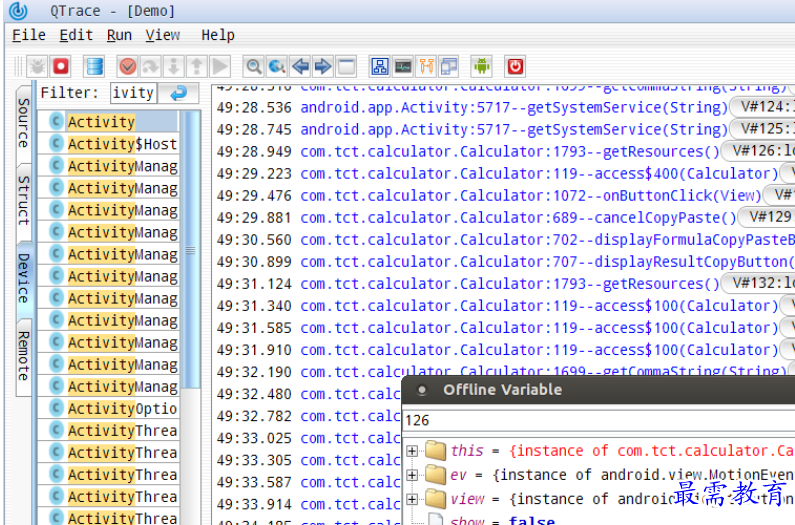Image resolution: width=795 pixels, height=525 pixels.
Task: Click the red power icon in toolbar
Action: pos(515,67)
